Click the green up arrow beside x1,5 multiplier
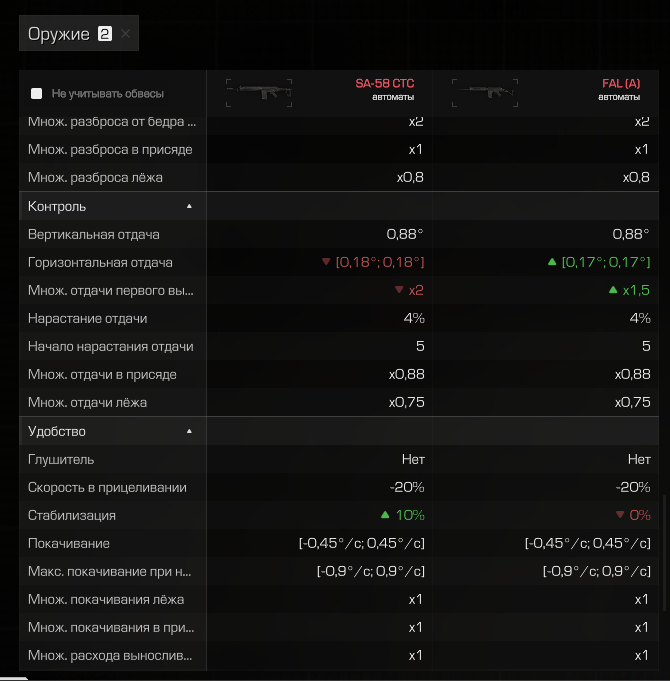Viewport: 670px width, 681px height. pyautogui.click(x=613, y=290)
